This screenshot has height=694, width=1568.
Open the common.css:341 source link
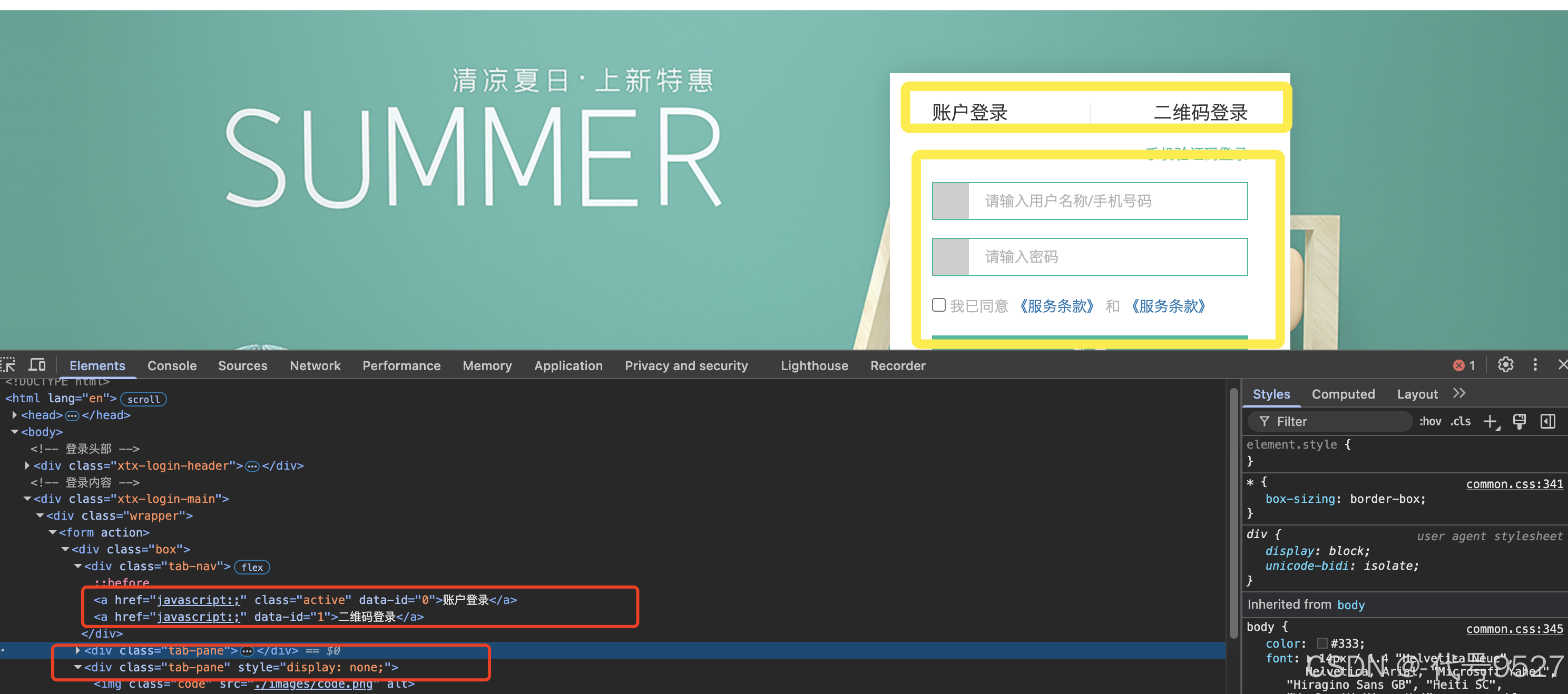pos(1514,484)
